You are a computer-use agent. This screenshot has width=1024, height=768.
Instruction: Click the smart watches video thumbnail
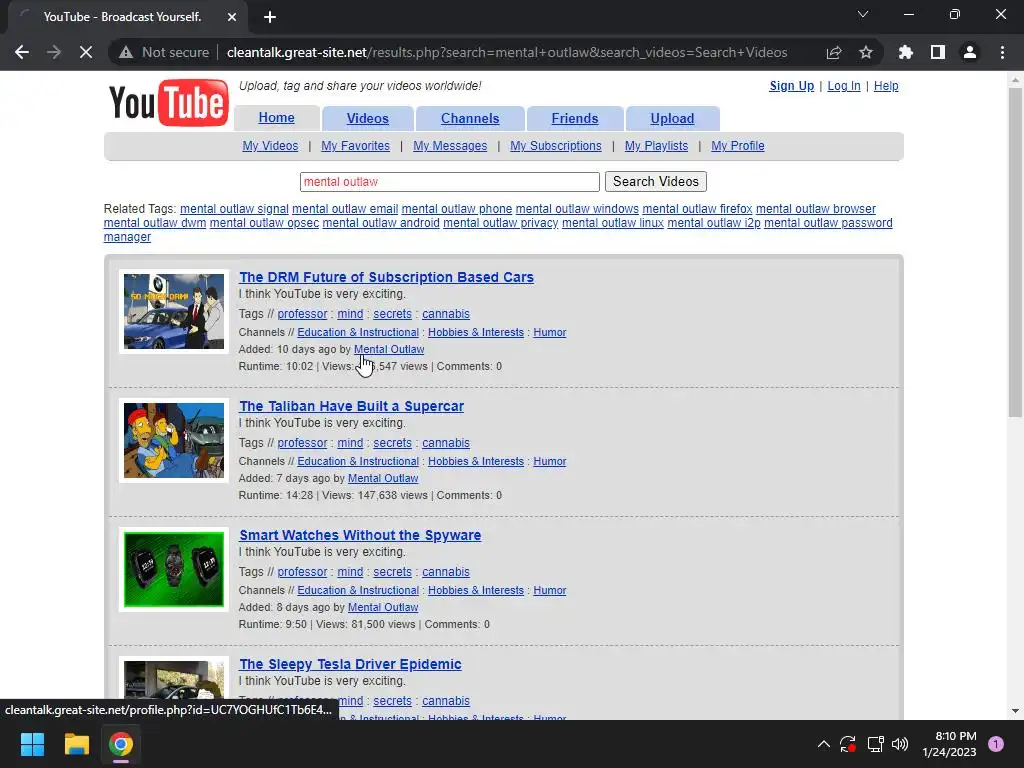pos(174,569)
